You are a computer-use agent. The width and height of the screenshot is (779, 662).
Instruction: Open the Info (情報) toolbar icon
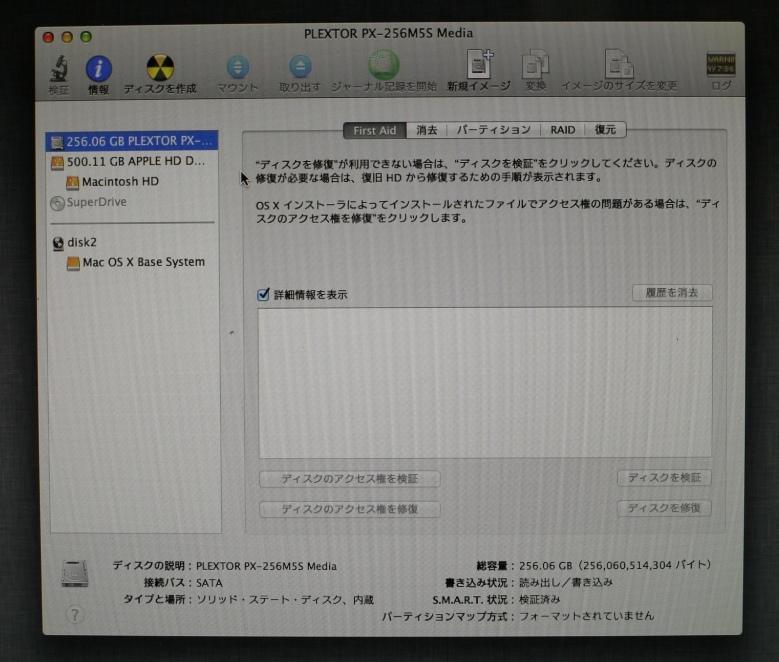[98, 68]
